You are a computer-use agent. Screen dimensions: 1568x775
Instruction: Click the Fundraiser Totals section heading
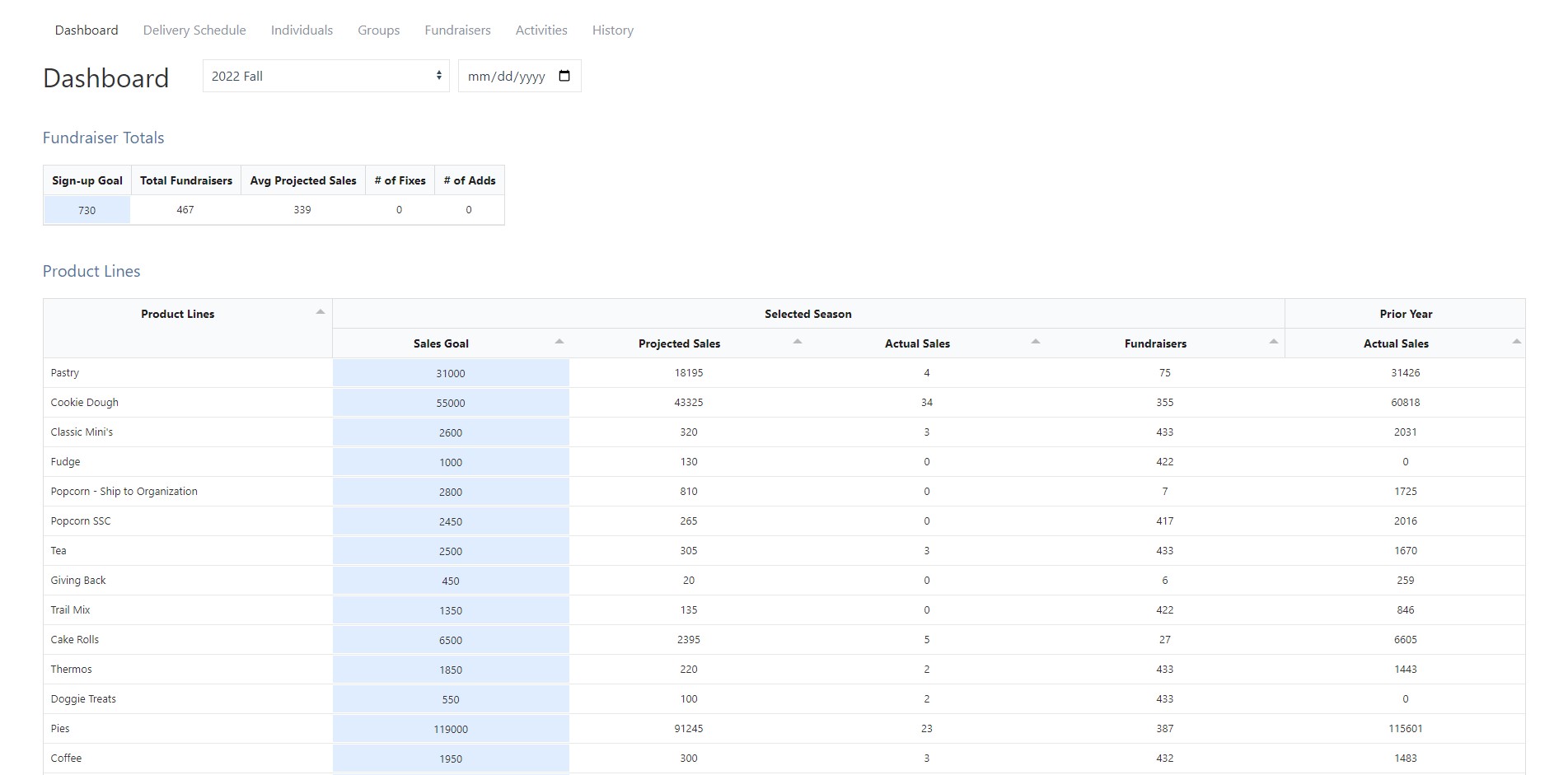(104, 138)
